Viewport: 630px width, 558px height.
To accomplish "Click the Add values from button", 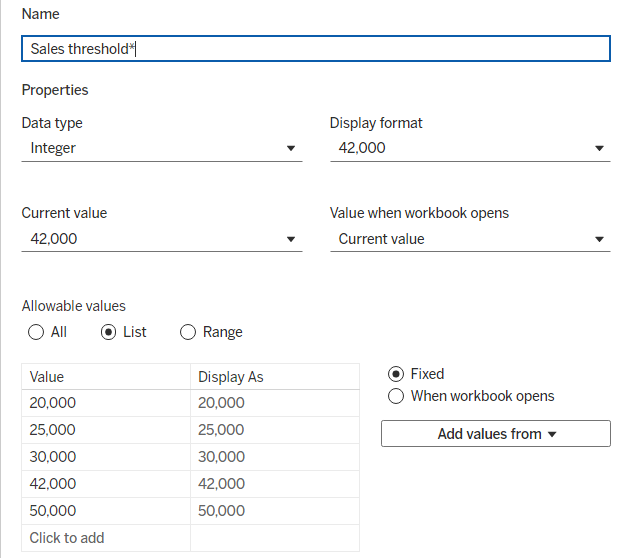I will tap(495, 434).
